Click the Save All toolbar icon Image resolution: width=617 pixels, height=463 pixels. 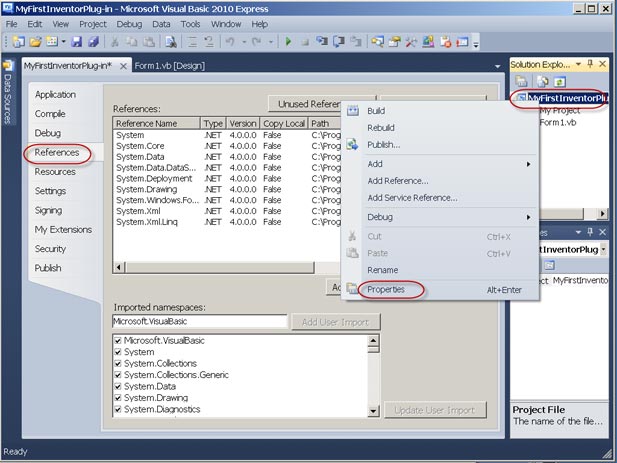[x=94, y=42]
